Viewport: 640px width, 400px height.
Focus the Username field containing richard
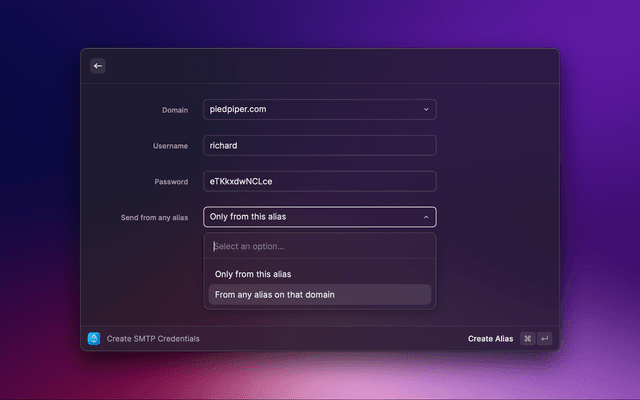pyautogui.click(x=319, y=146)
